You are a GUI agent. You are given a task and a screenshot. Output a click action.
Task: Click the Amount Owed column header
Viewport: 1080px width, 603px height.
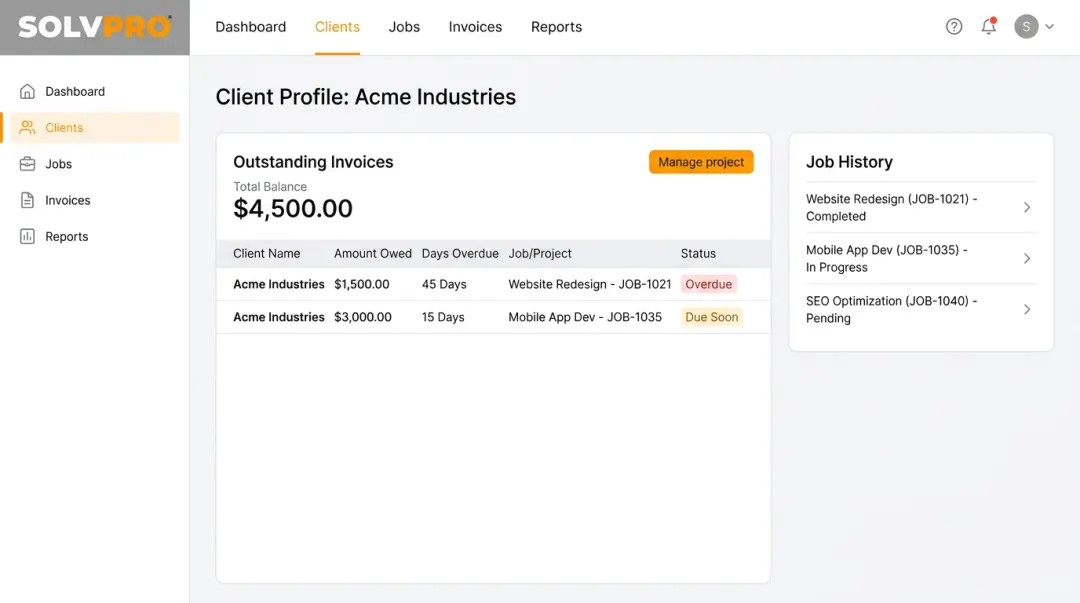pyautogui.click(x=373, y=254)
